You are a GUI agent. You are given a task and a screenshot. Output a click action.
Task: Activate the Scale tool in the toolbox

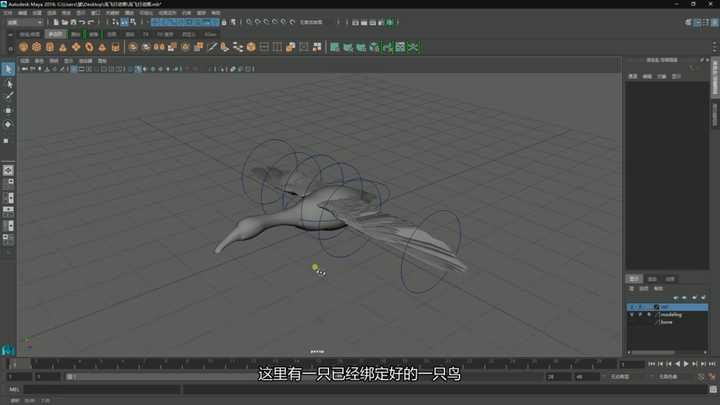coord(8,140)
